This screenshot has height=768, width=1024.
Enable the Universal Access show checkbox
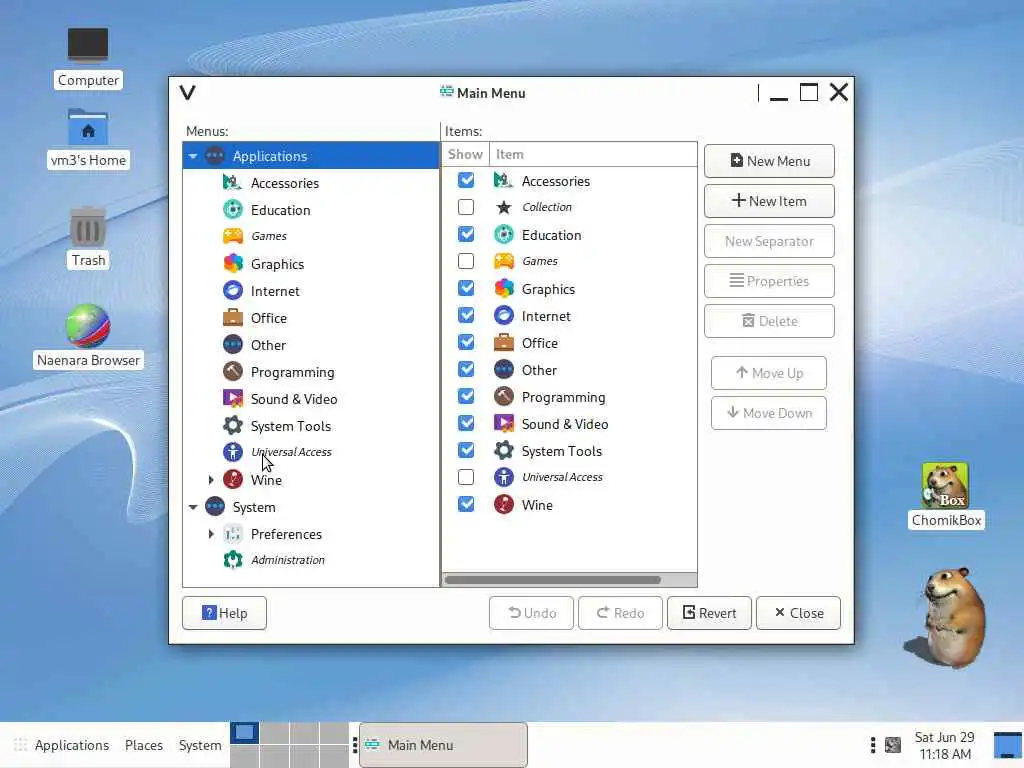tap(466, 477)
